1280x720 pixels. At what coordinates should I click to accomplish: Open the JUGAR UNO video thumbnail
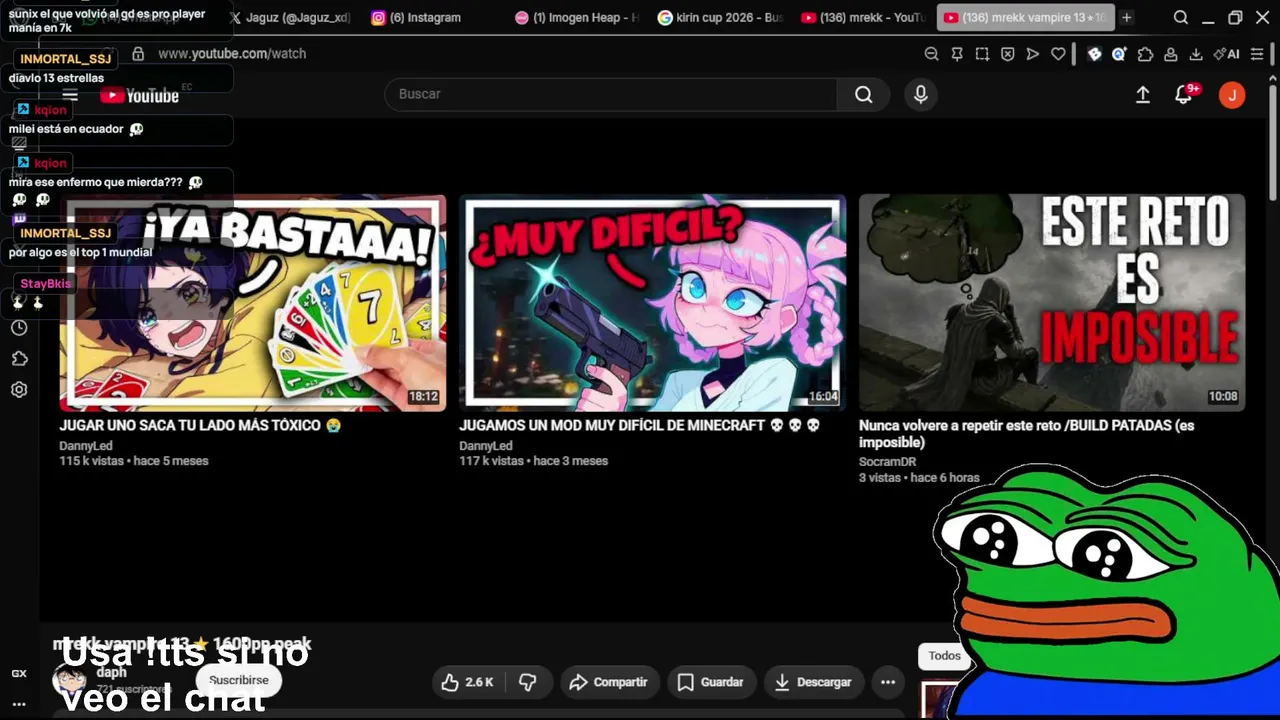tap(253, 303)
